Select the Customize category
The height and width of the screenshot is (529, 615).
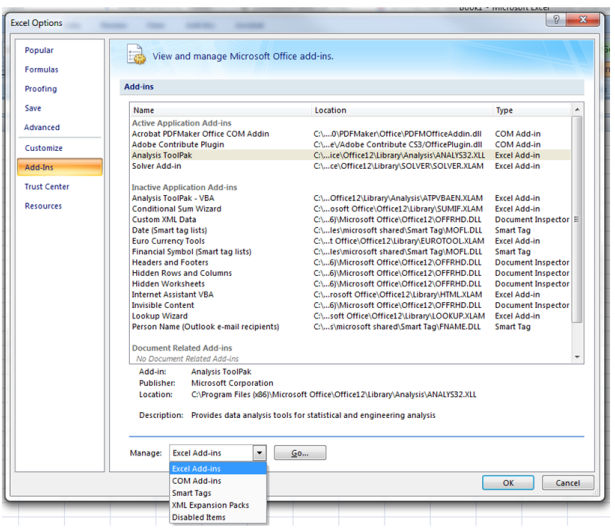coord(43,148)
